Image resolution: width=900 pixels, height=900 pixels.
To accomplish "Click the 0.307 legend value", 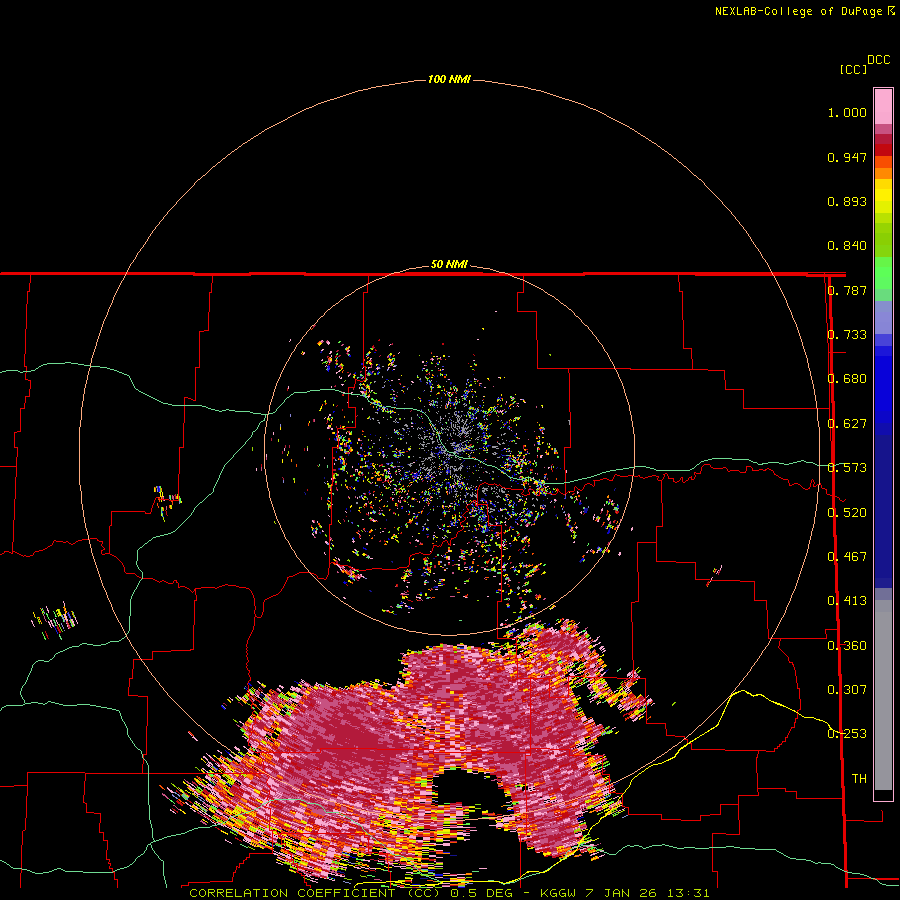I will coord(847,690).
